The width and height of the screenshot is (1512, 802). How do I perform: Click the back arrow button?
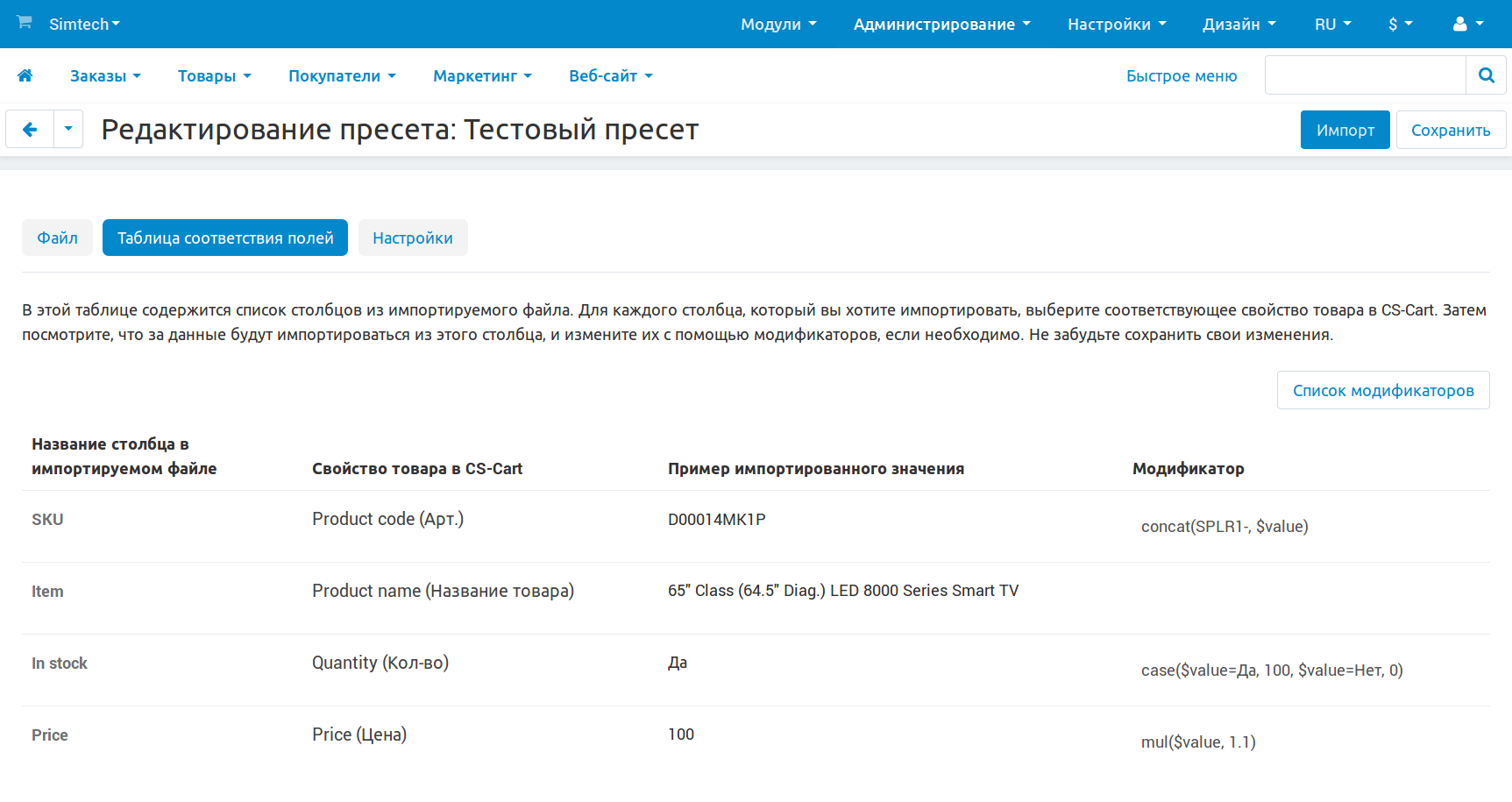[30, 130]
